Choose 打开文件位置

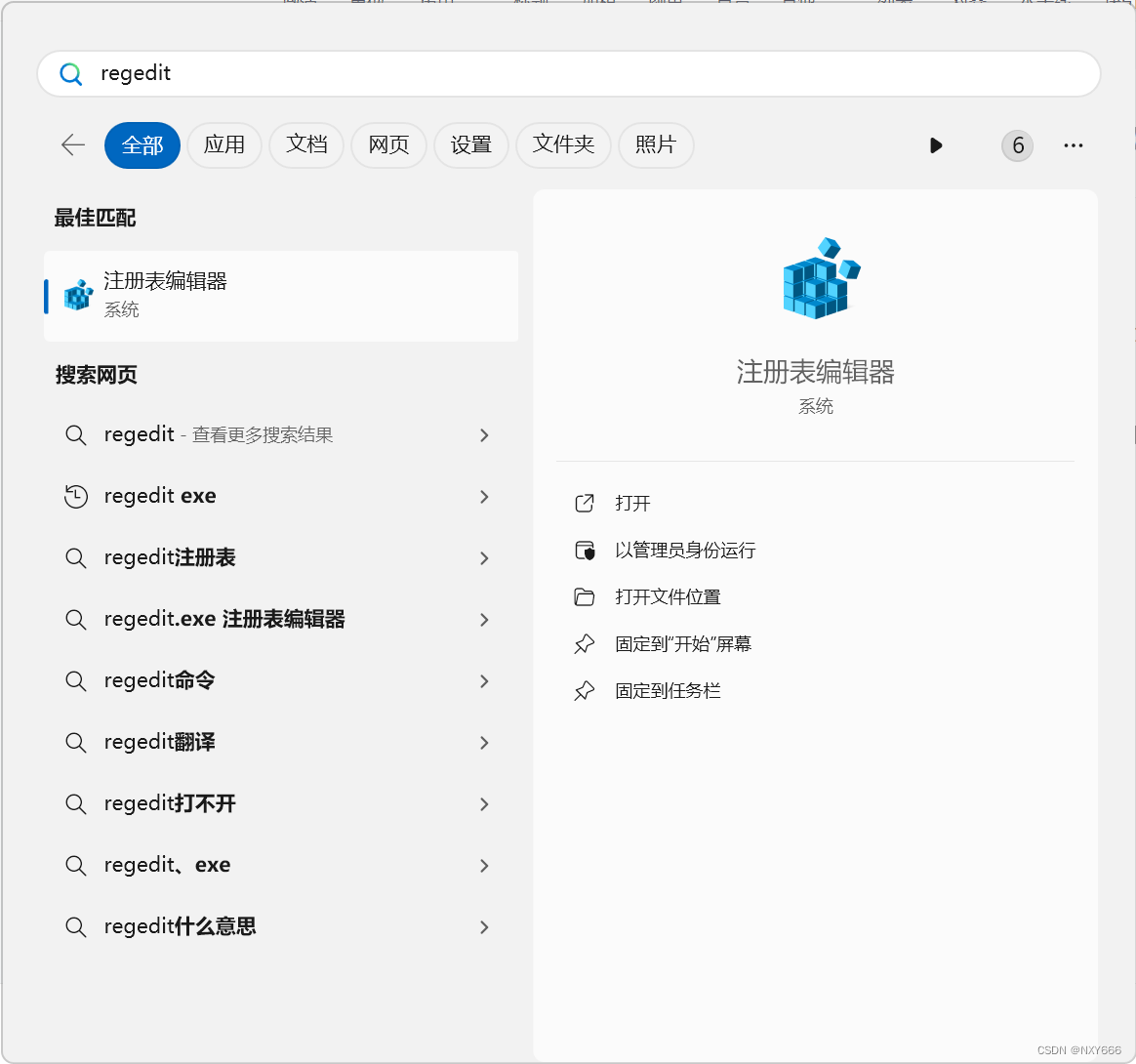(x=668, y=597)
